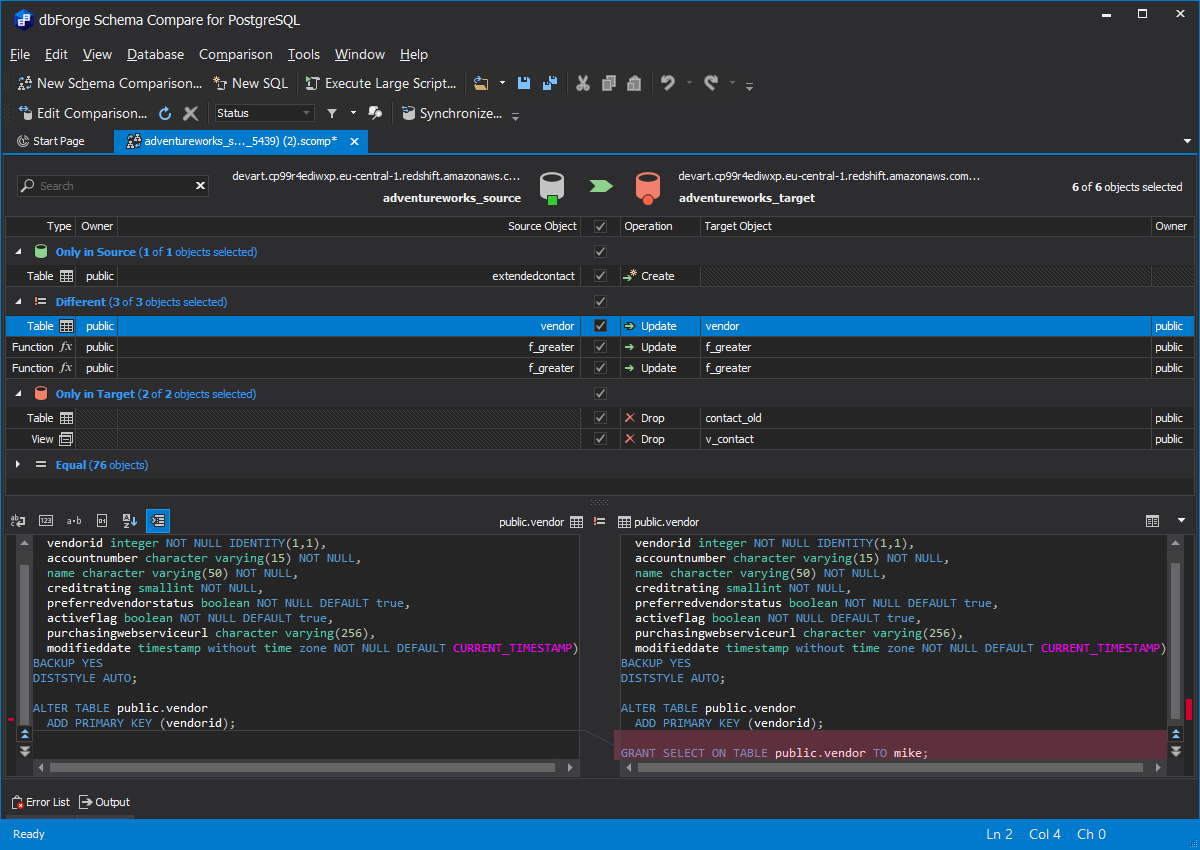The height and width of the screenshot is (850, 1200).
Task: Expand the Equal (76 objects) group
Action: click(x=17, y=464)
